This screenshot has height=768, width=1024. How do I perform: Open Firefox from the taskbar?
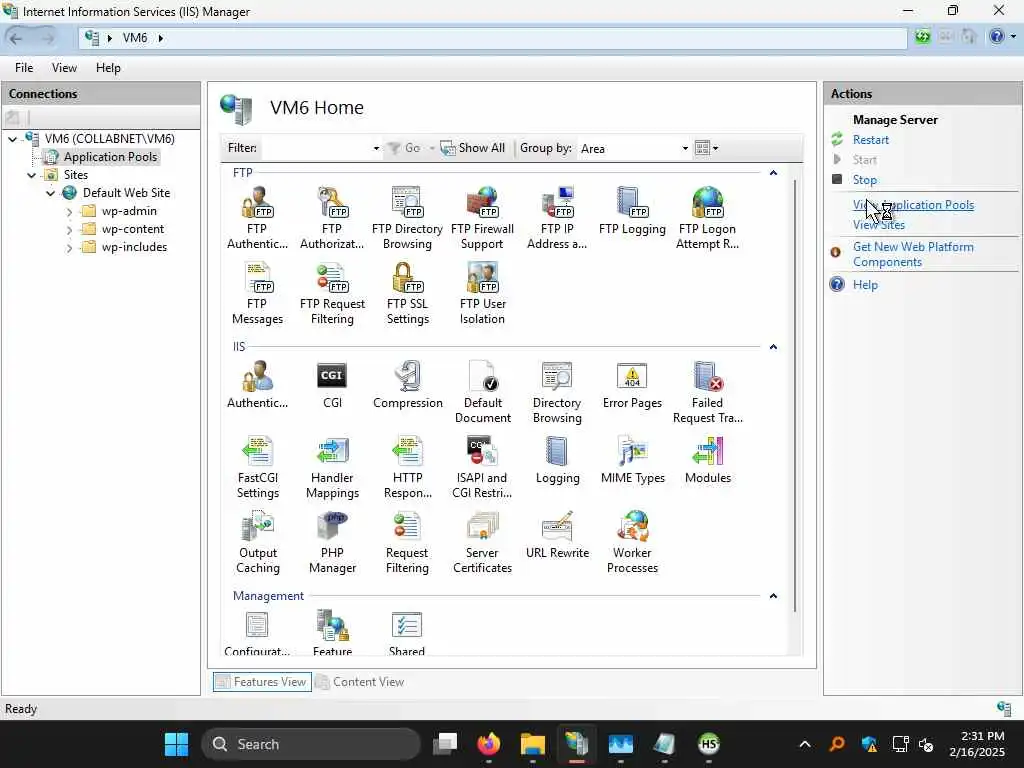pos(488,744)
